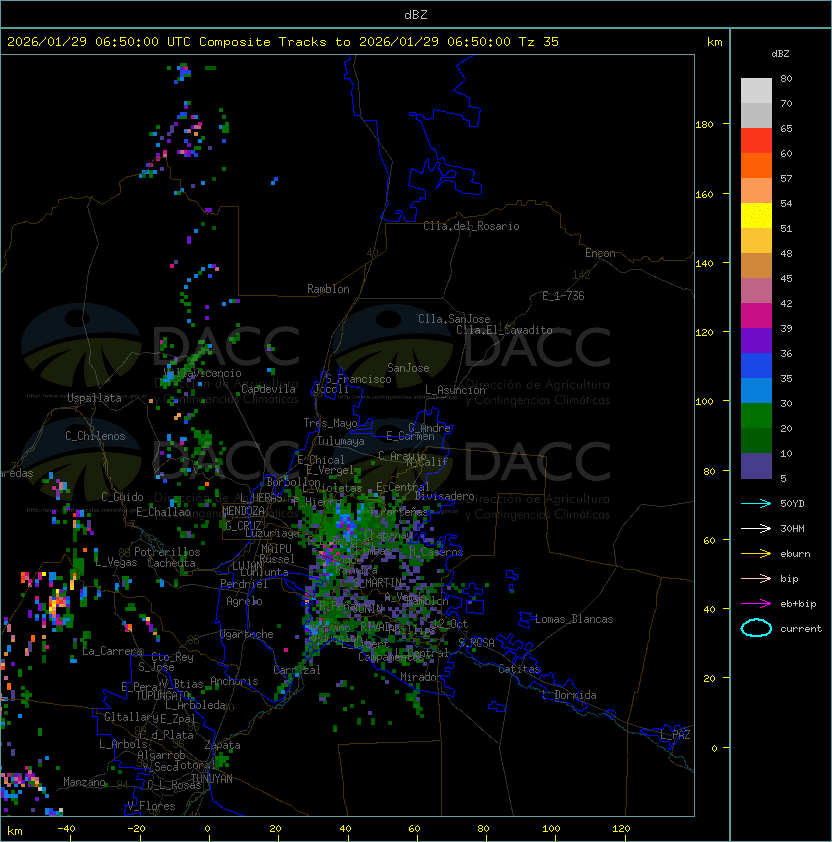
Task: Click the 'Capdevila' place label
Action: [x=268, y=389]
